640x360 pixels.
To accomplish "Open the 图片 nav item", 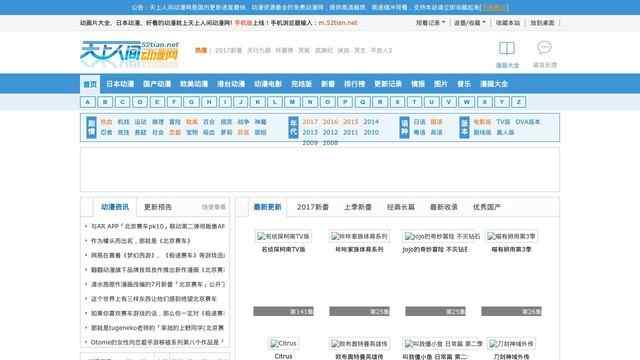I will point(440,84).
